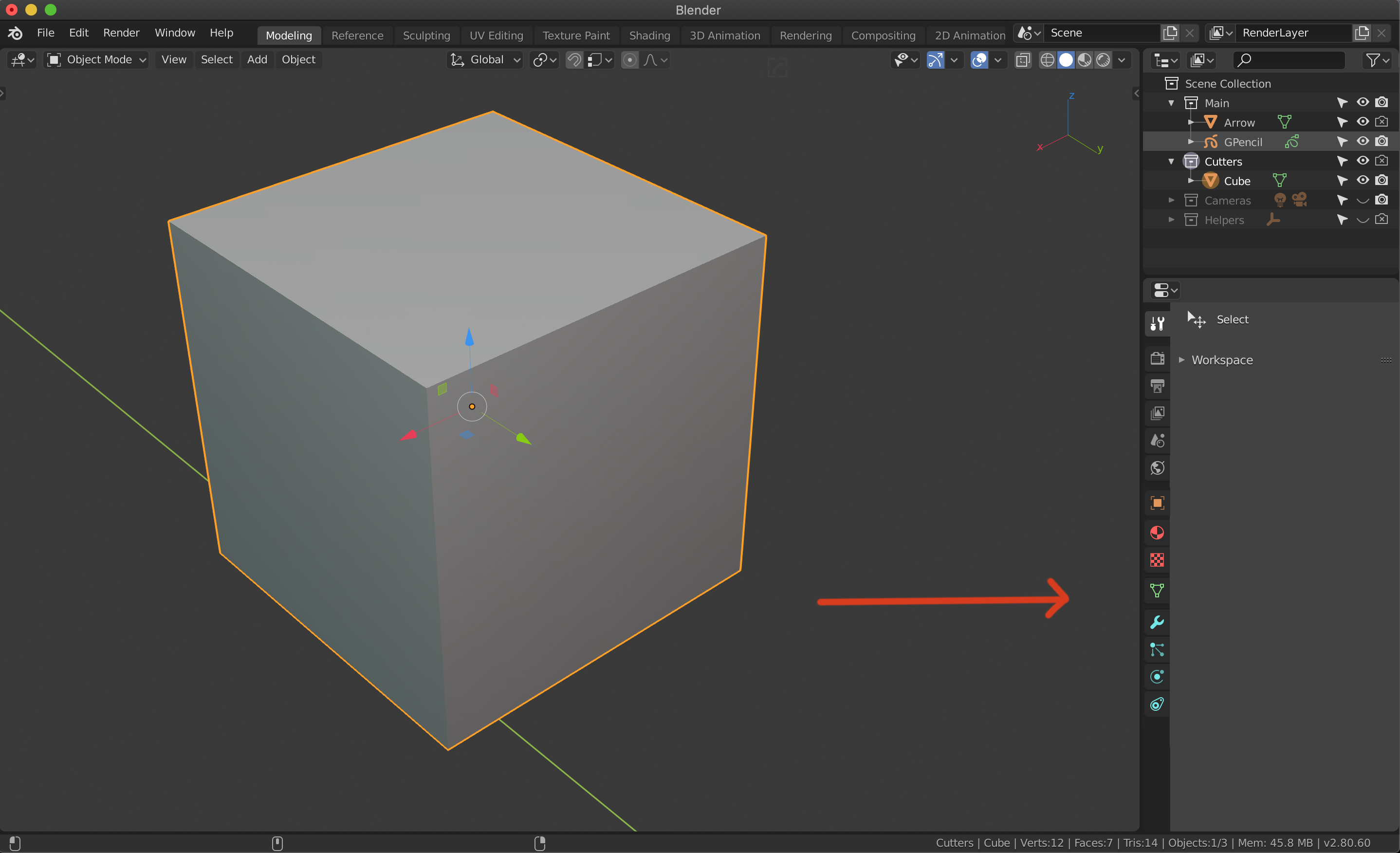Open the viewport Add menu
Viewport: 1400px width, 853px height.
tap(257, 60)
